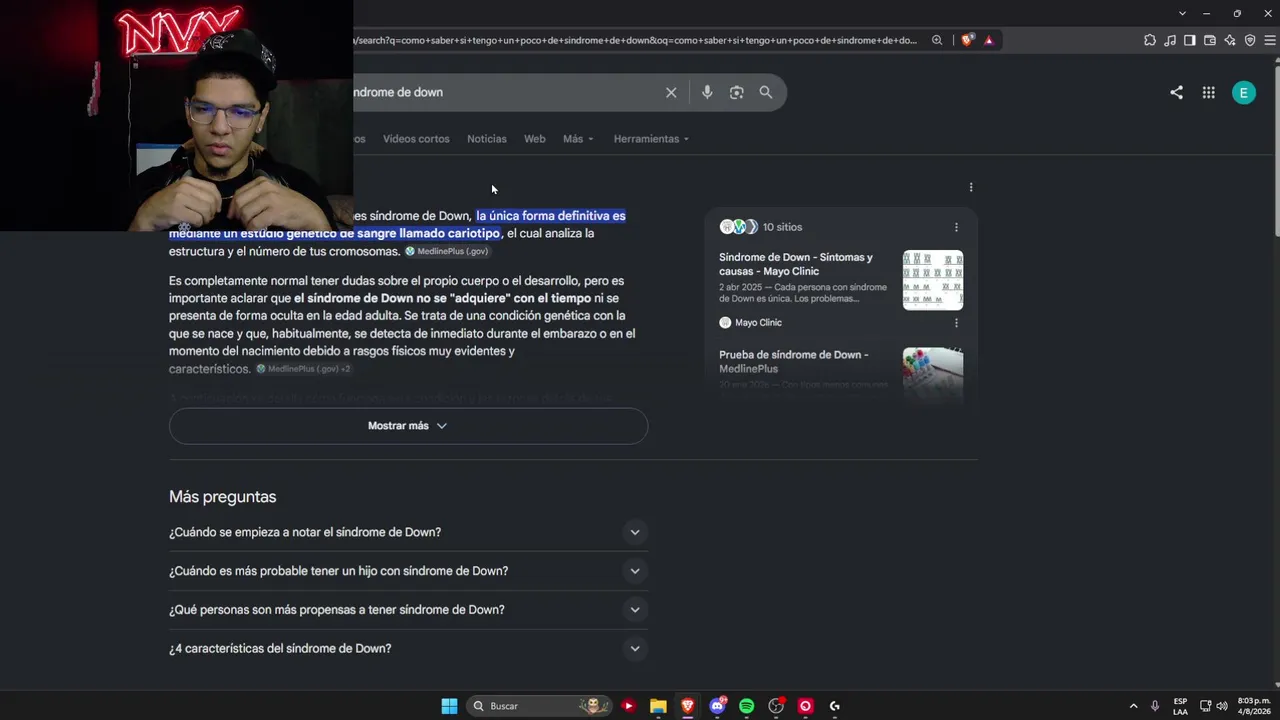Image resolution: width=1280 pixels, height=720 pixels.
Task: Click Mayo Clinic source name
Action: (758, 323)
